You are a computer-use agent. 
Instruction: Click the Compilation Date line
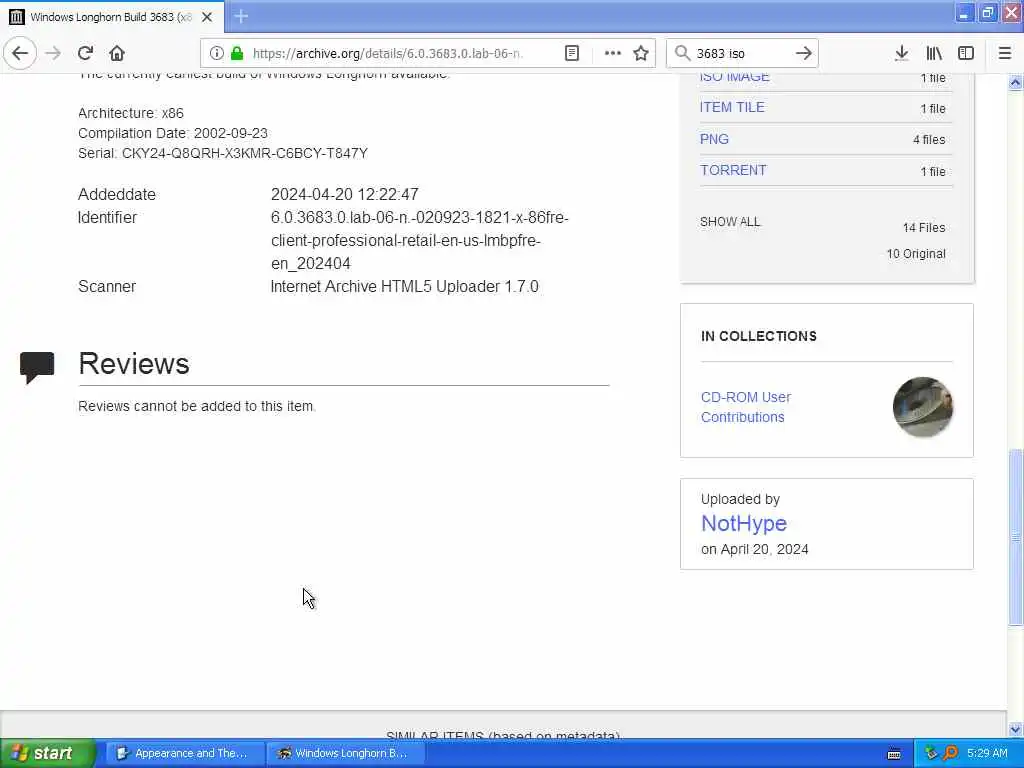coord(172,133)
